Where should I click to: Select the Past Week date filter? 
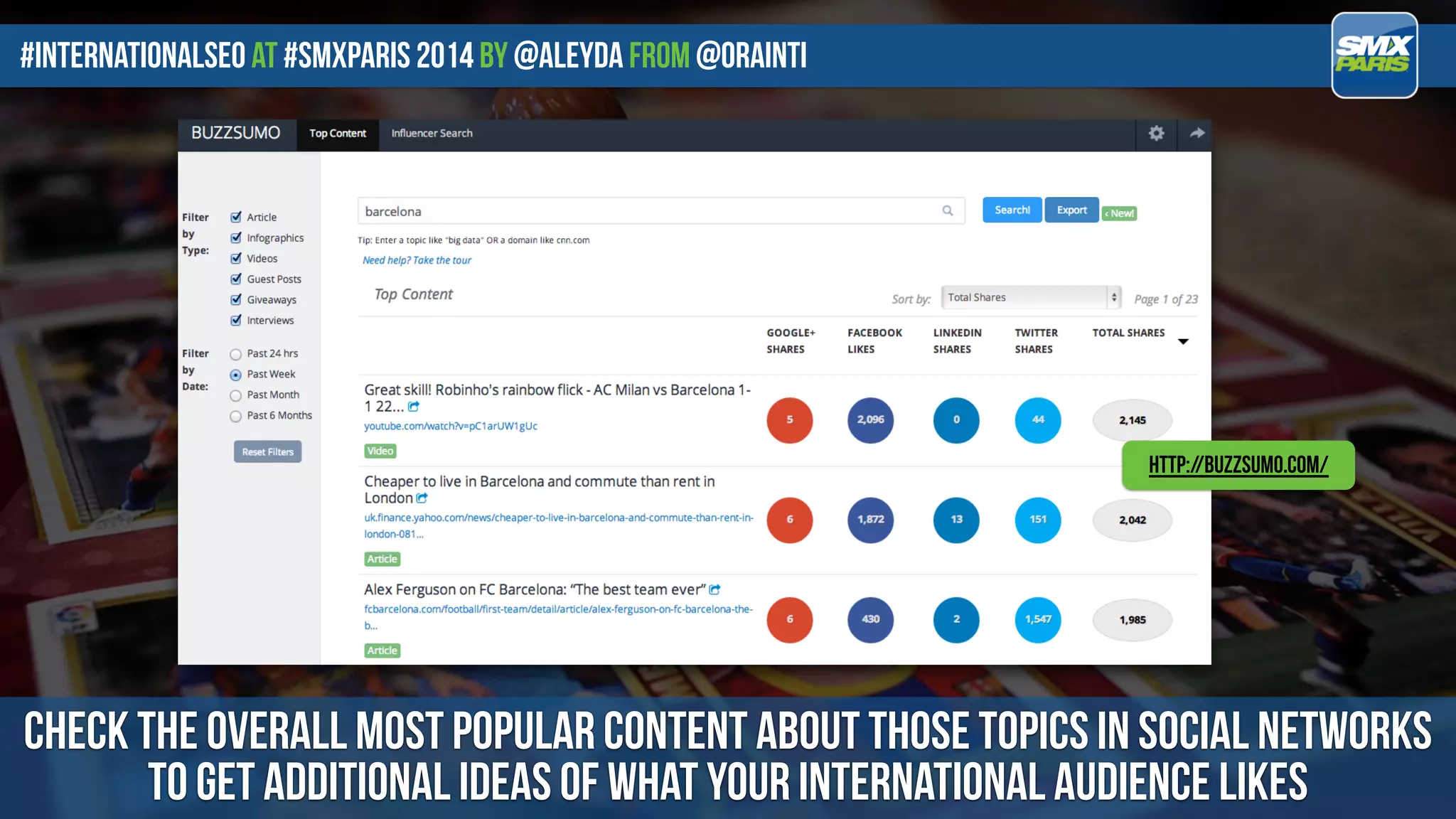[235, 375]
